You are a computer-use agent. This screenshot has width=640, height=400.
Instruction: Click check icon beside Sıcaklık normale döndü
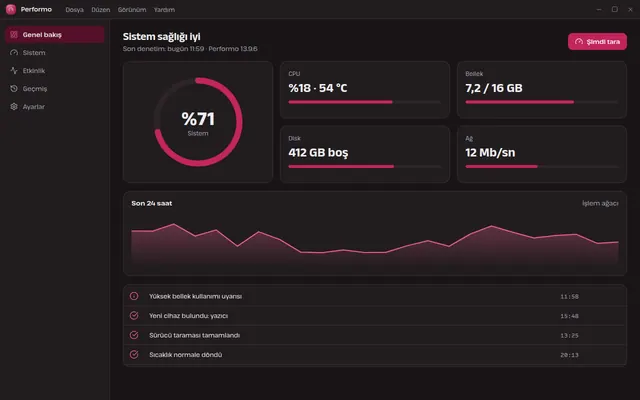click(134, 355)
